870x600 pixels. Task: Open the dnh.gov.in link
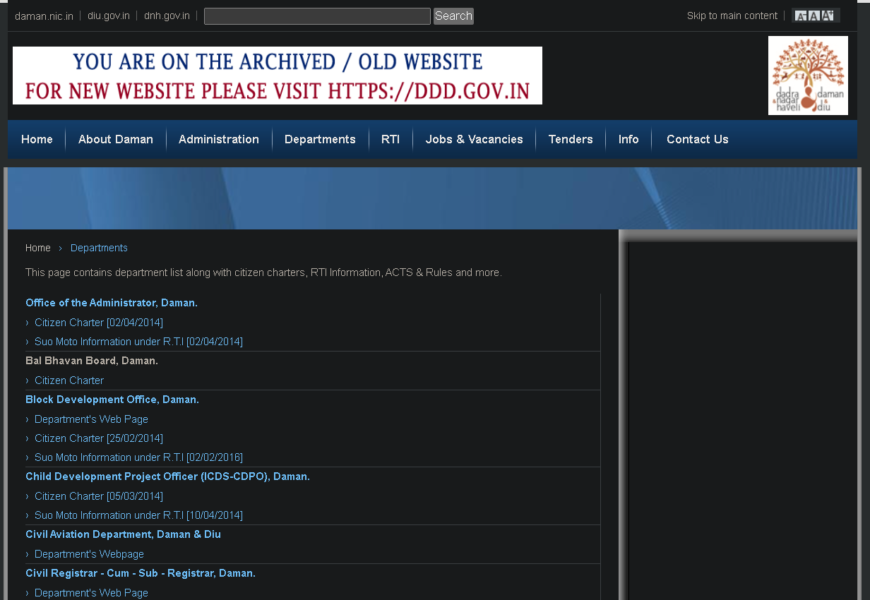(x=166, y=16)
